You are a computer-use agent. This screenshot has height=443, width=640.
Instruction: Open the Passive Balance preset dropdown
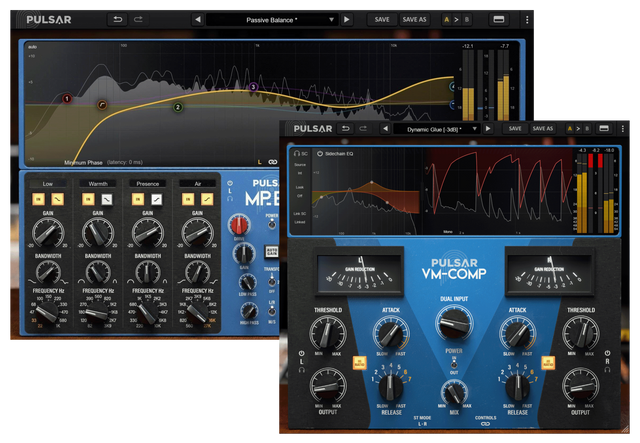(x=271, y=19)
